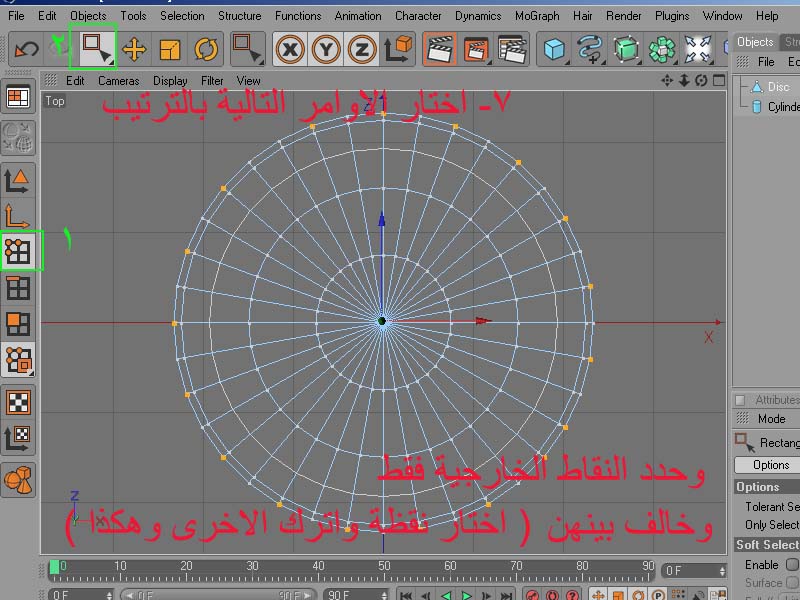This screenshot has width=800, height=600.
Task: Click the checkerboard Texture tool icon
Action: [19, 403]
